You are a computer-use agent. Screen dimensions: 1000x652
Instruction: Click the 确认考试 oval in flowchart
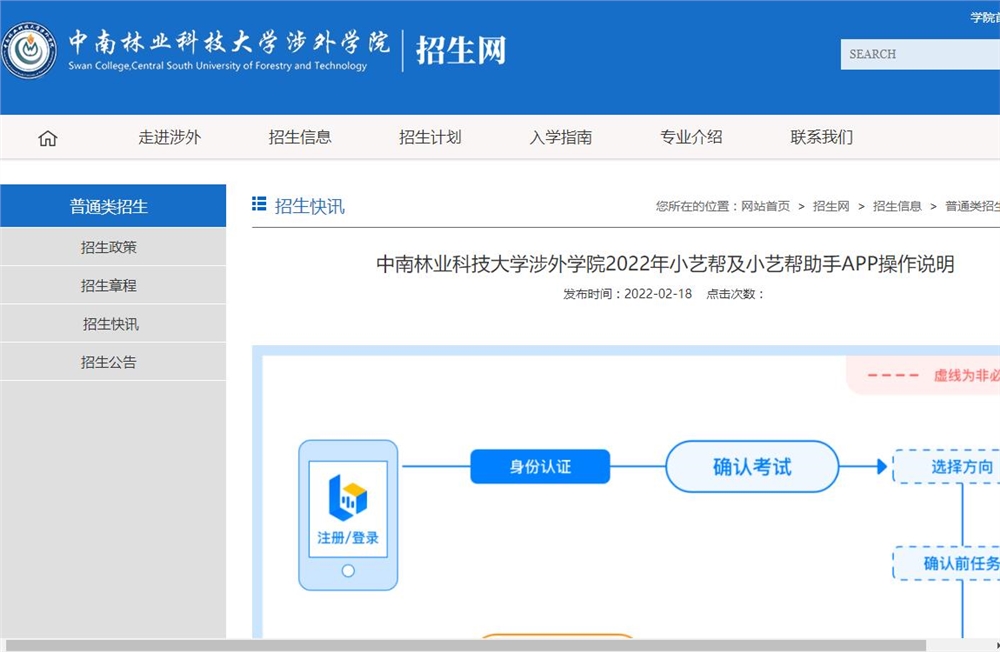[752, 466]
